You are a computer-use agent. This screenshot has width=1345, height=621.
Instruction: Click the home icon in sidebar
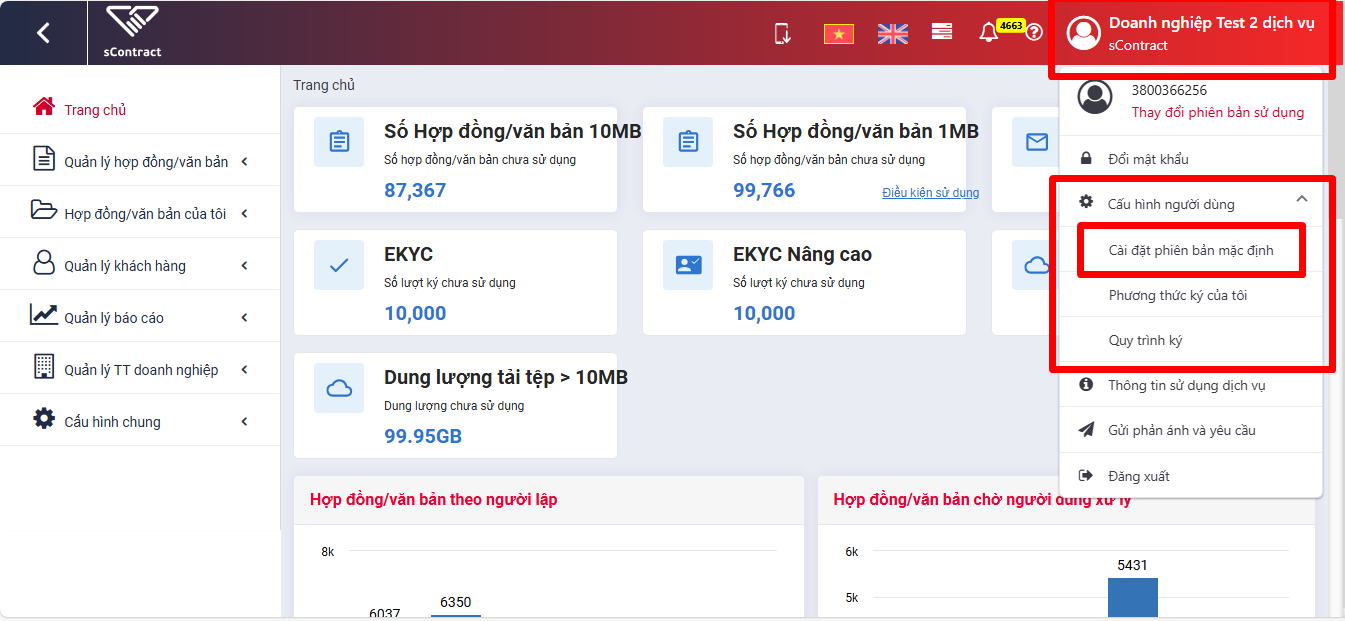click(43, 107)
